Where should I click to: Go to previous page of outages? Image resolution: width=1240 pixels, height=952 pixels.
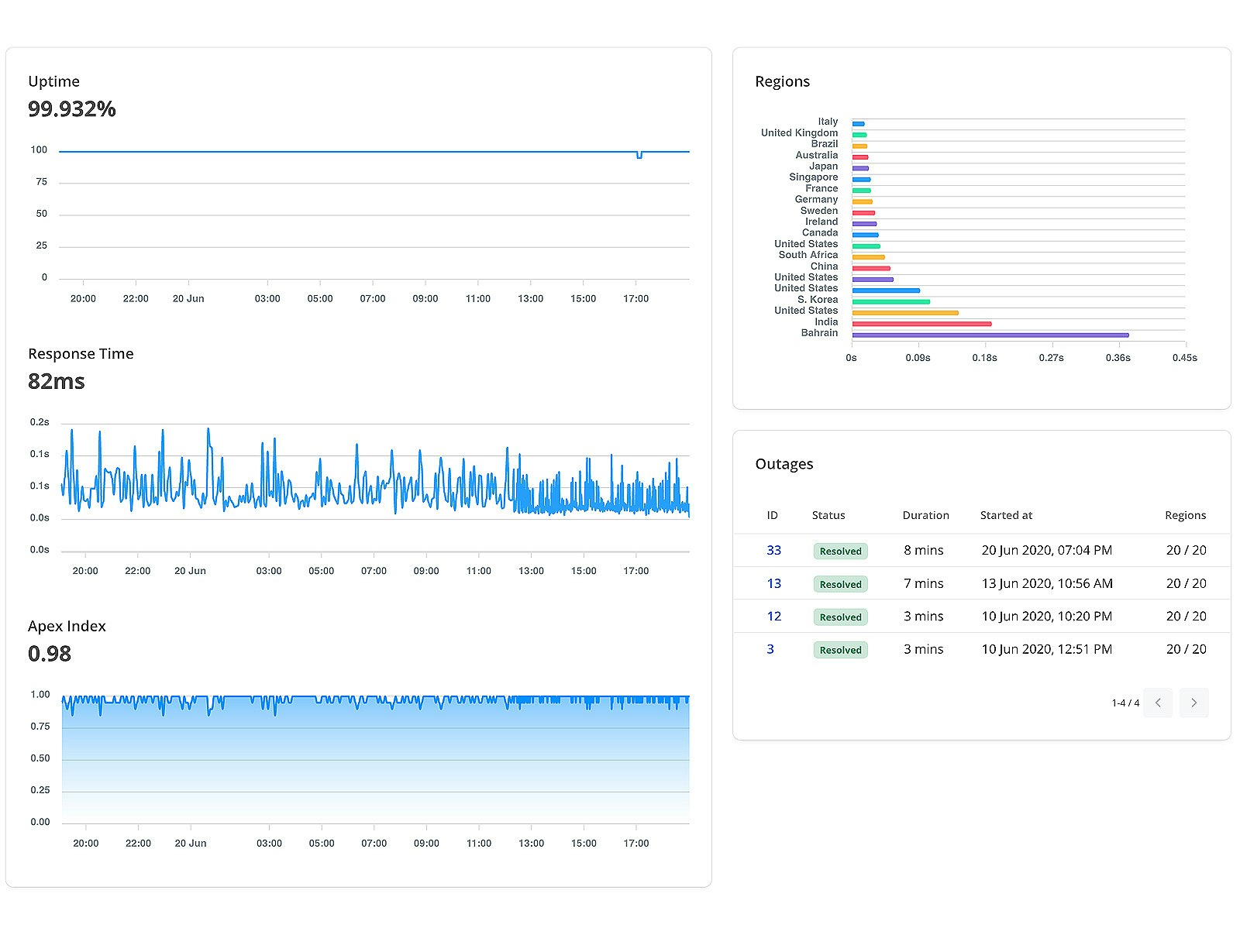click(1158, 703)
